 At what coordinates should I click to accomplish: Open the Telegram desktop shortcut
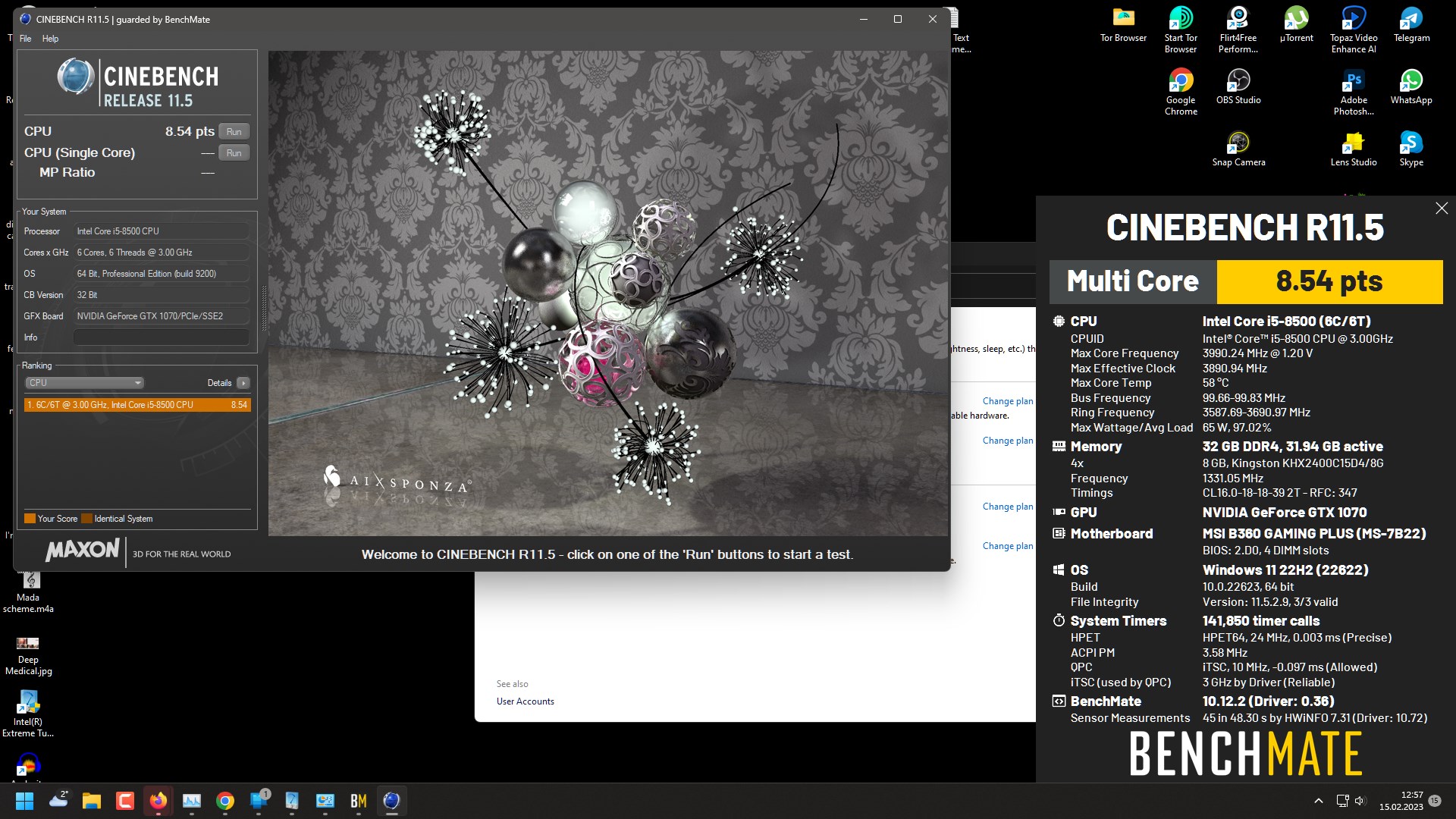tap(1411, 25)
